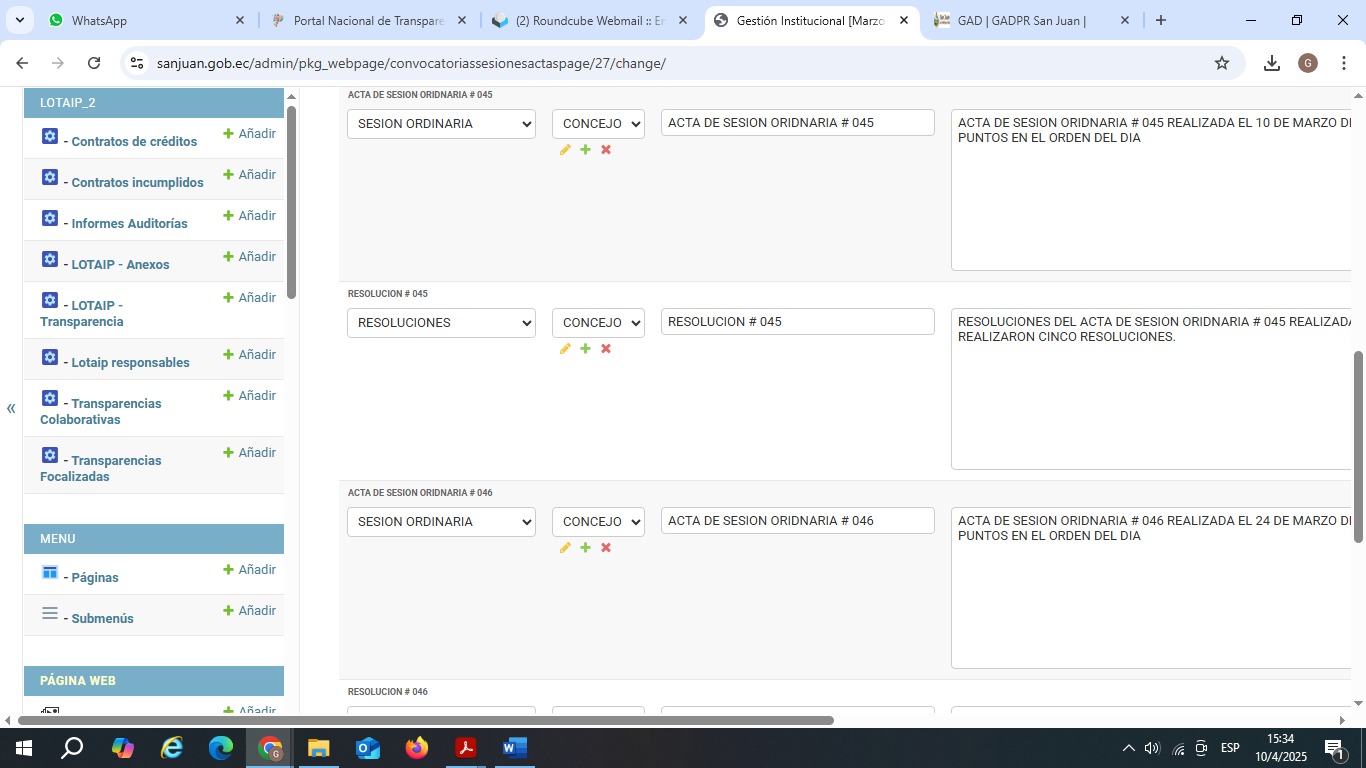1366x768 pixels.
Task: Open RESOLUCIONES type dropdown
Action: [x=441, y=323]
